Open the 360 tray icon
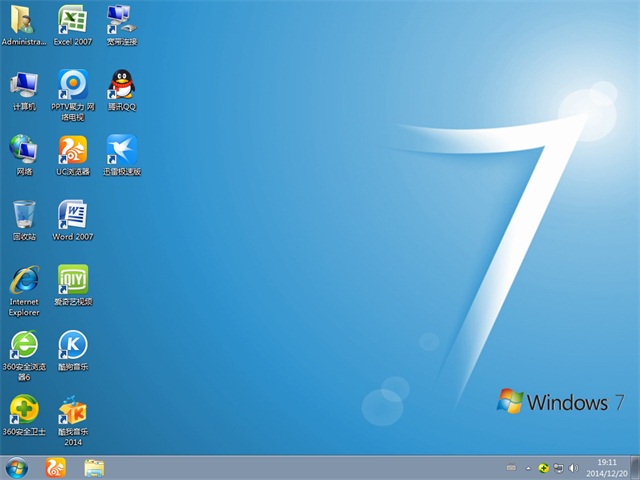Viewport: 640px width, 480px height. (543, 468)
